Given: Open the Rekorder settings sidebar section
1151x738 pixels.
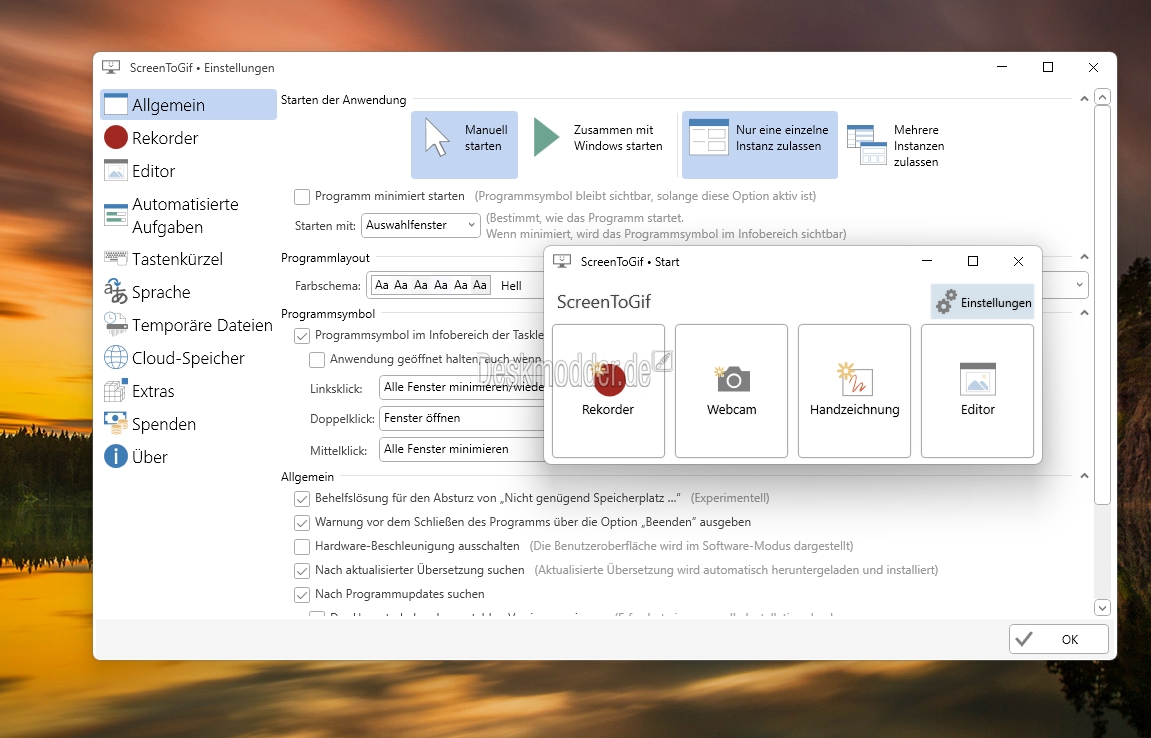Looking at the screenshot, I should [x=188, y=137].
